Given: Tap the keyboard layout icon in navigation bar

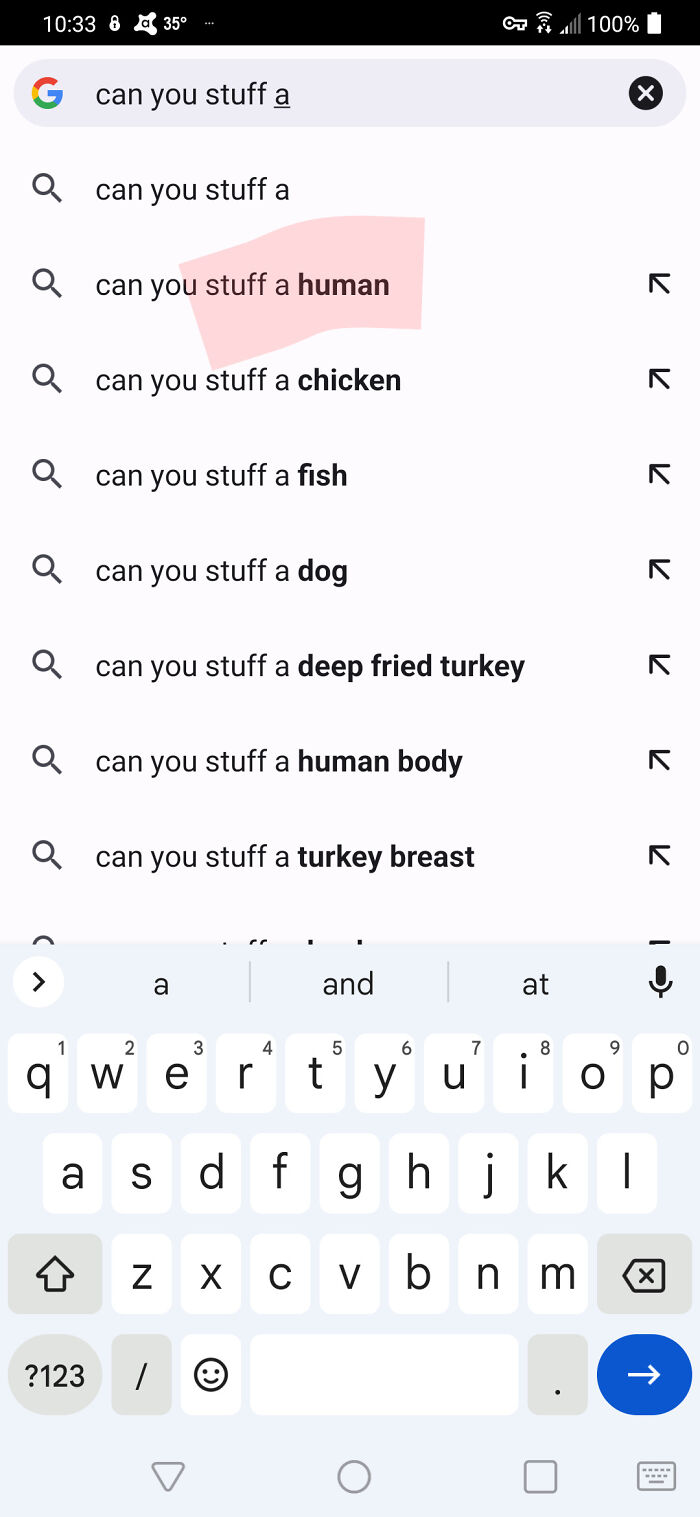Looking at the screenshot, I should [x=656, y=1475].
